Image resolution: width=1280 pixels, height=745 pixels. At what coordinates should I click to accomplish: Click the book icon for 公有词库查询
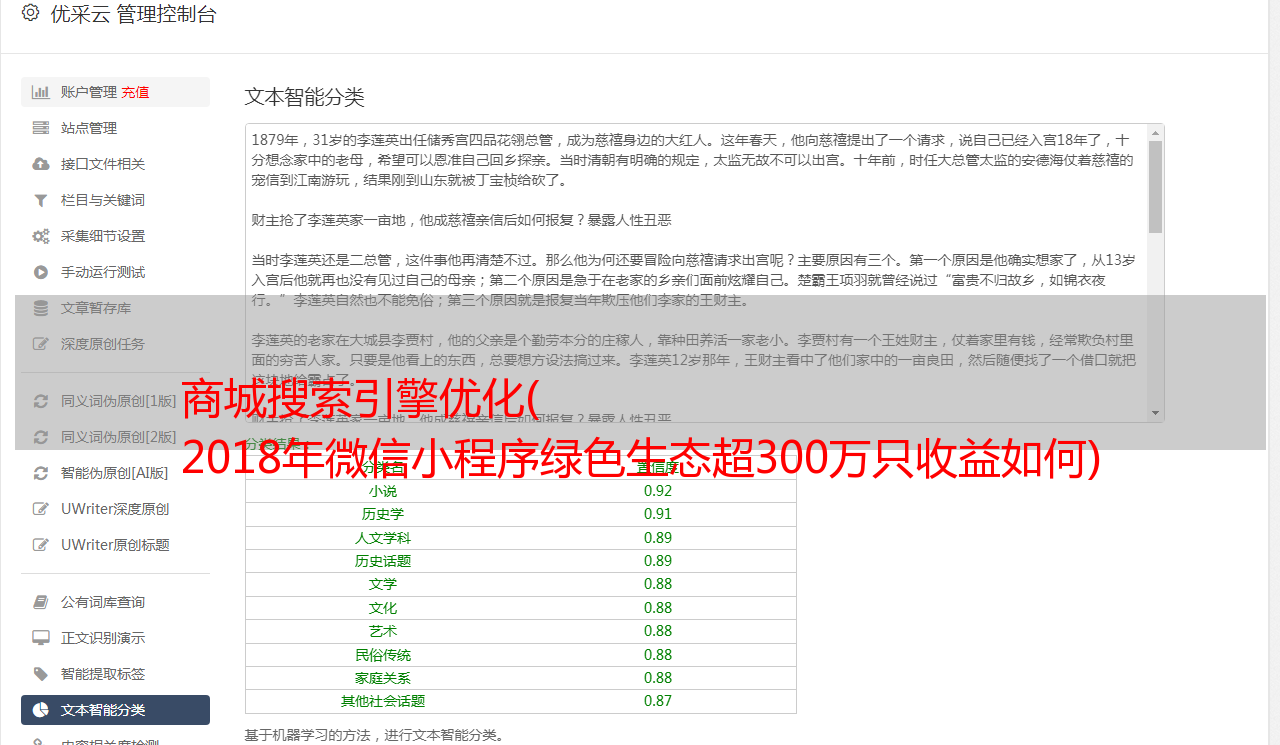click(41, 602)
